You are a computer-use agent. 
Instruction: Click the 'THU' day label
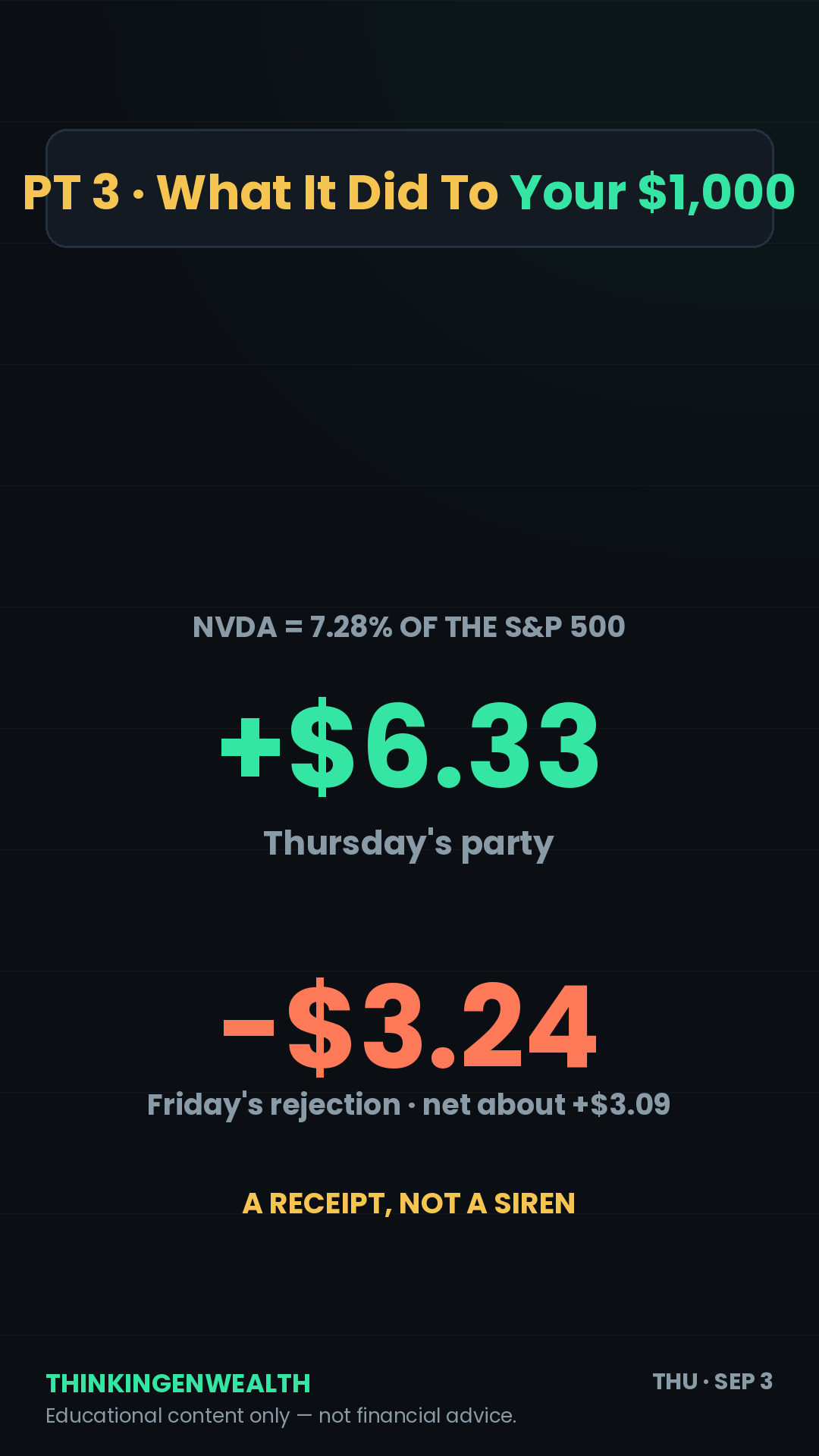675,1382
